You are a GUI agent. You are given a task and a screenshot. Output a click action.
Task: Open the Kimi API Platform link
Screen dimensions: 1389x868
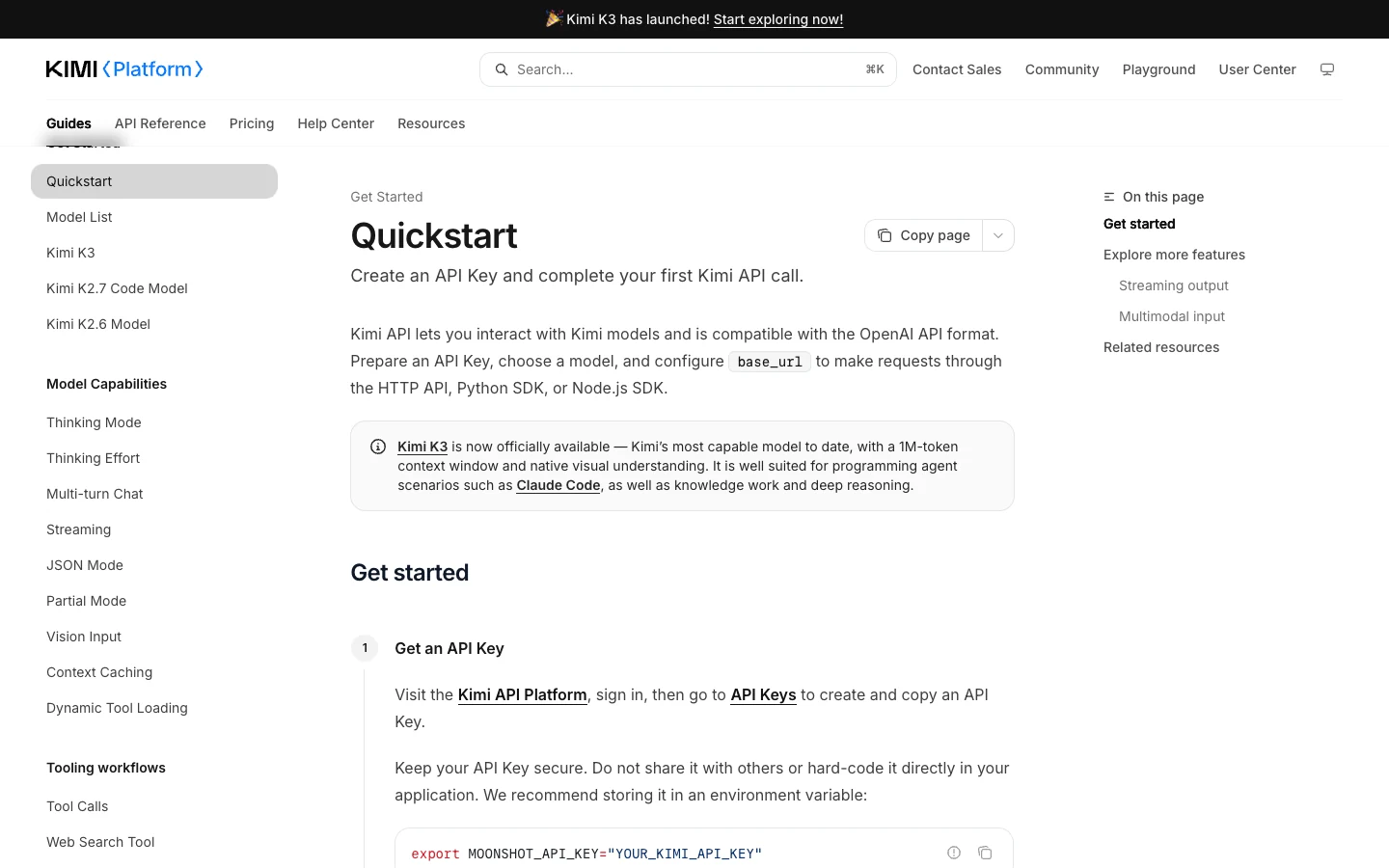coord(522,694)
